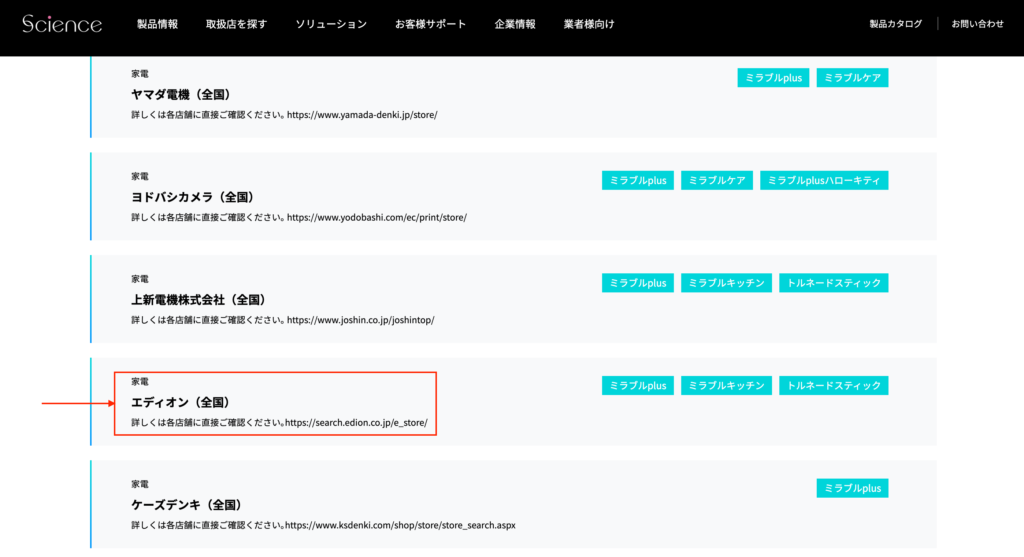Click ミラブルplusハローキティ tag for ヨドバシカメラ
Image resolution: width=1024 pixels, height=557 pixels.
pyautogui.click(x=824, y=180)
